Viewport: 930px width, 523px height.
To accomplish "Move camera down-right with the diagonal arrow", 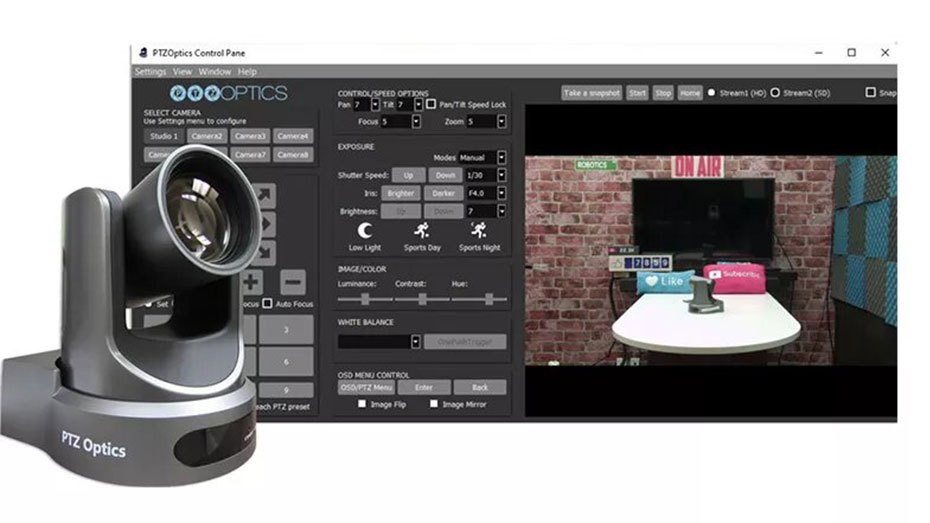I will [266, 253].
